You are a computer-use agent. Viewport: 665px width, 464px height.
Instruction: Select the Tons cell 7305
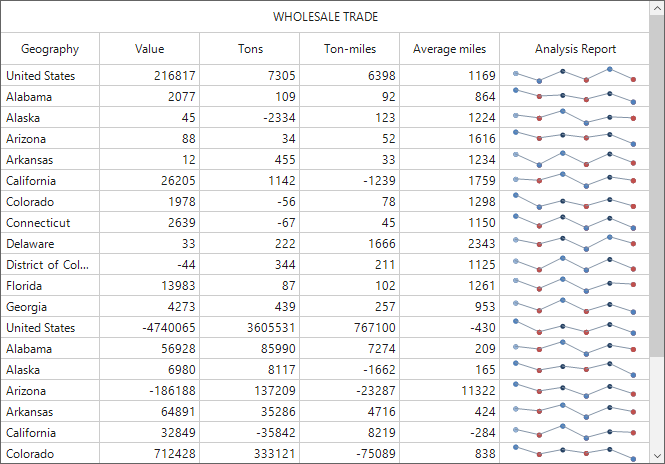[x=249, y=75]
